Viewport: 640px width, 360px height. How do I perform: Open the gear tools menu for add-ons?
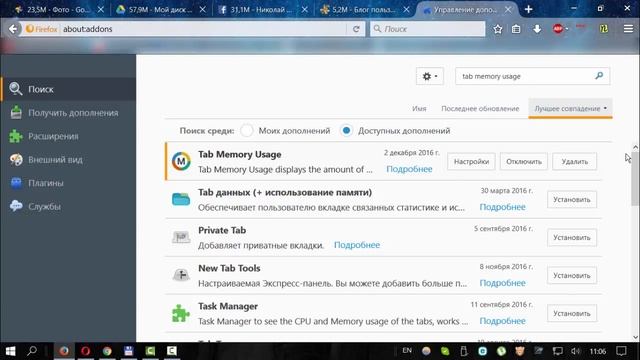[x=430, y=76]
